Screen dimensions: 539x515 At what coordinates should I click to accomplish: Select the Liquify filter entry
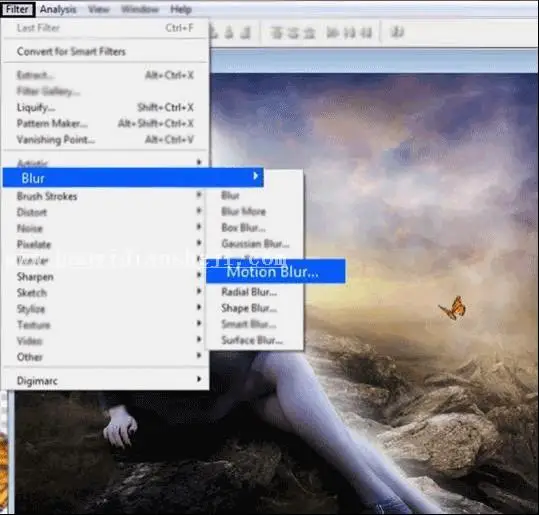[36, 108]
